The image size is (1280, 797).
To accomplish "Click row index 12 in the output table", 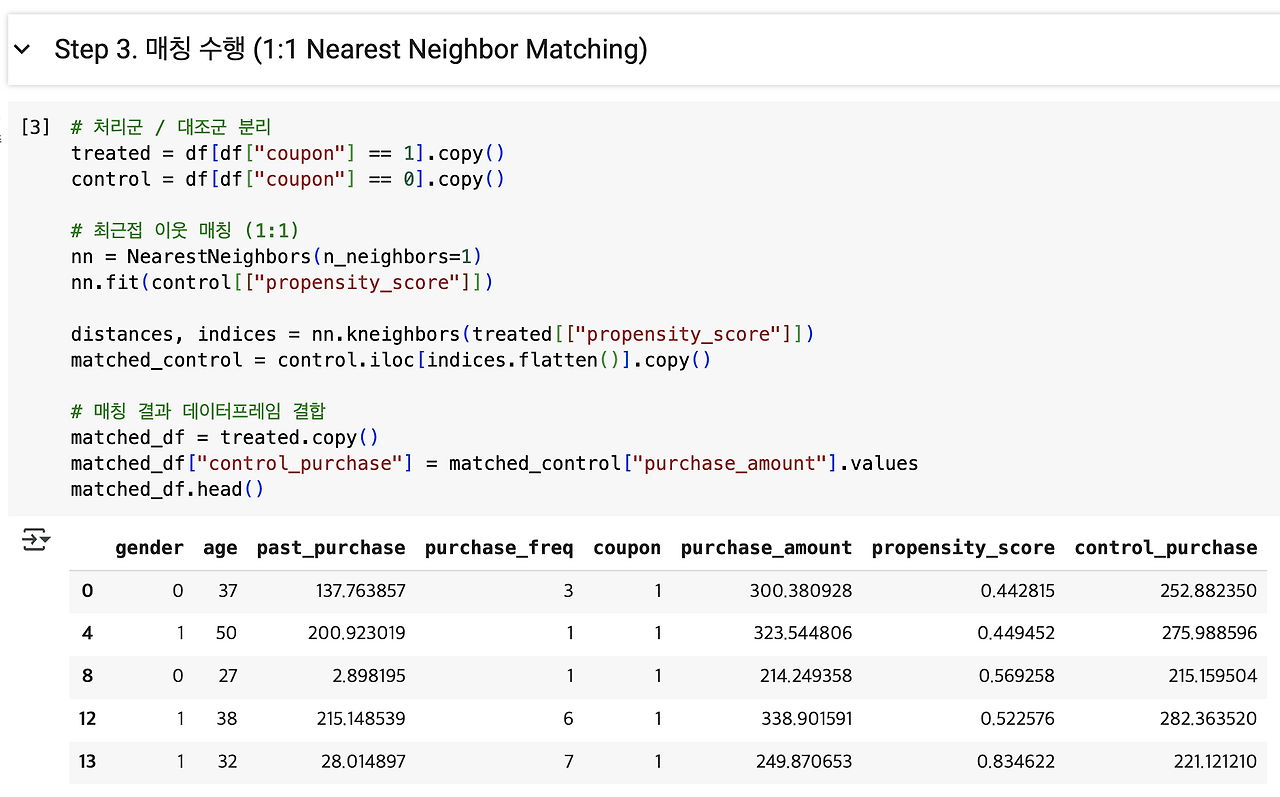I will coord(87,718).
